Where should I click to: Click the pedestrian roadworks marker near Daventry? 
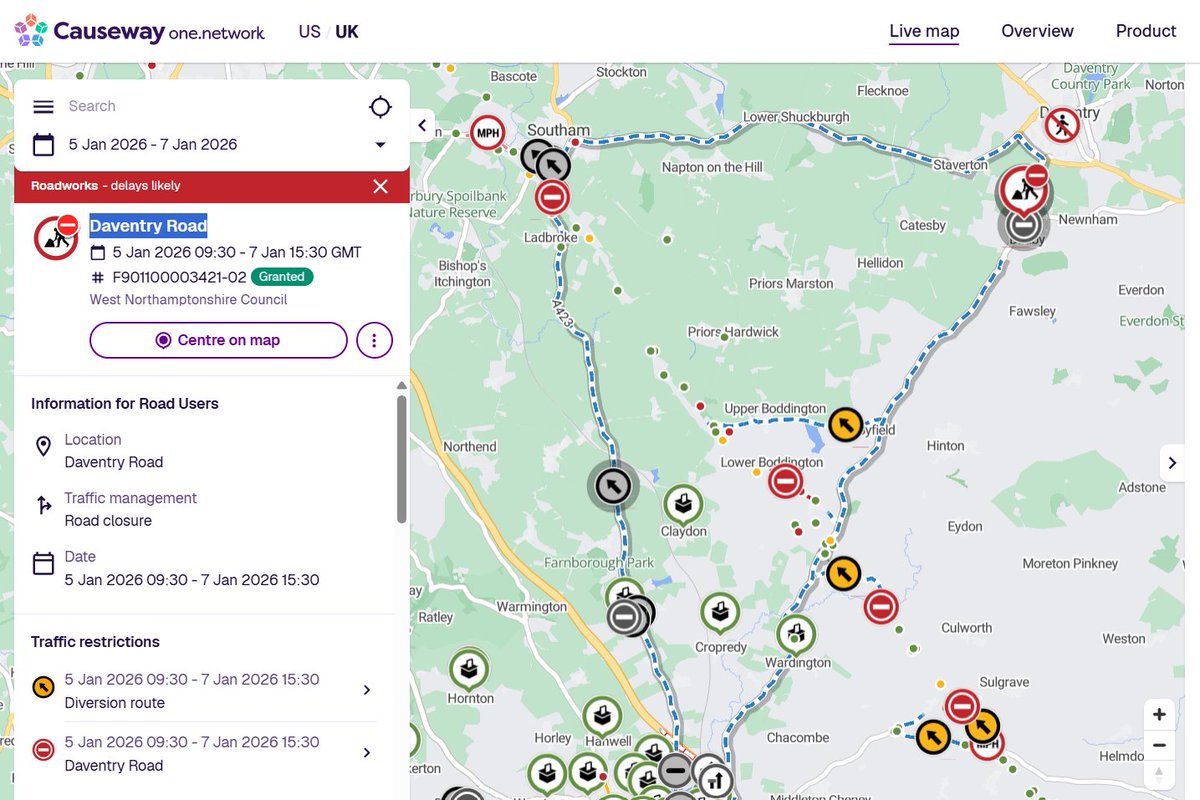click(1062, 124)
